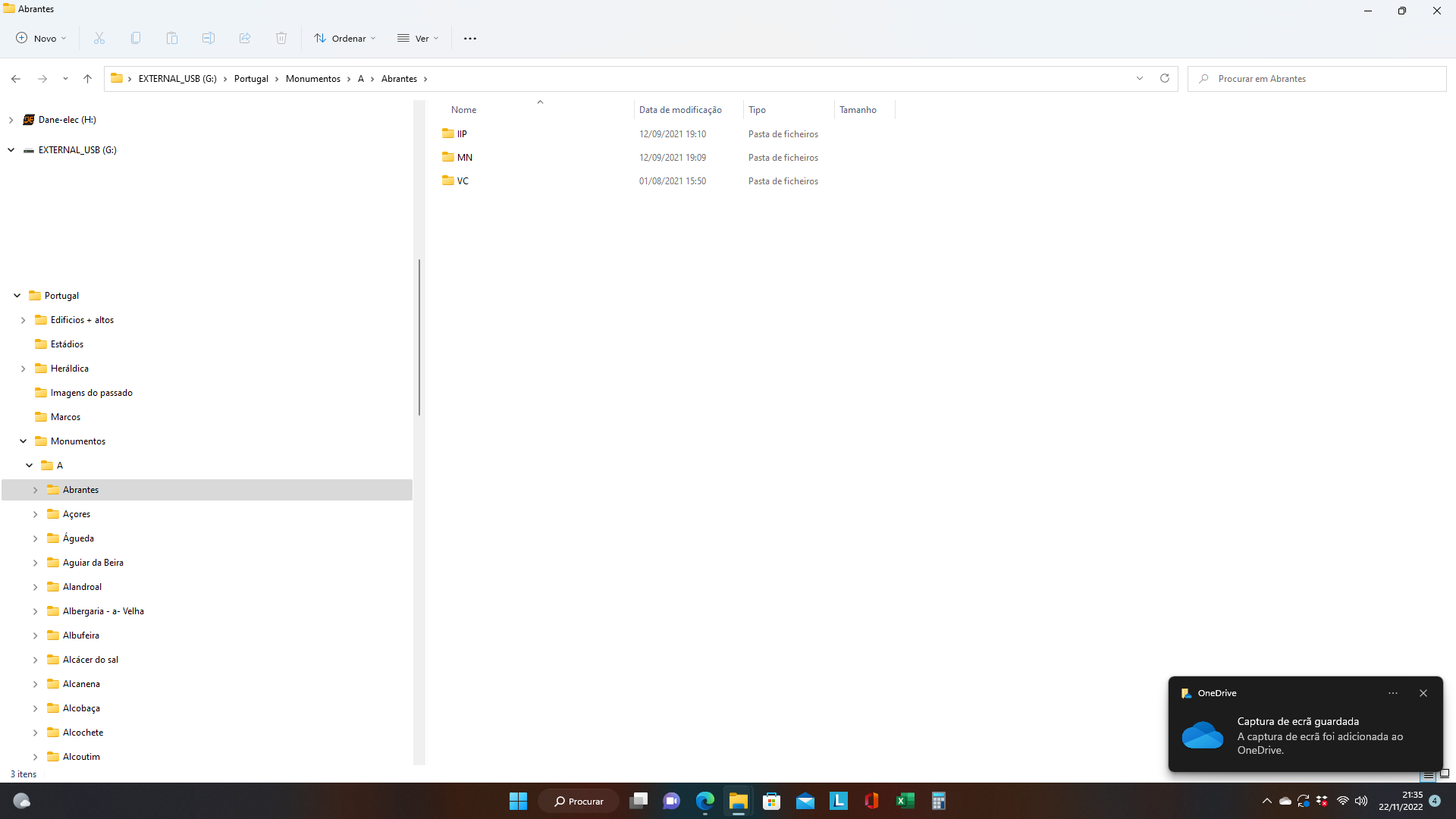Image resolution: width=1456 pixels, height=819 pixels.
Task: Click the Procurar em Abrantes search field
Action: pyautogui.click(x=1317, y=79)
